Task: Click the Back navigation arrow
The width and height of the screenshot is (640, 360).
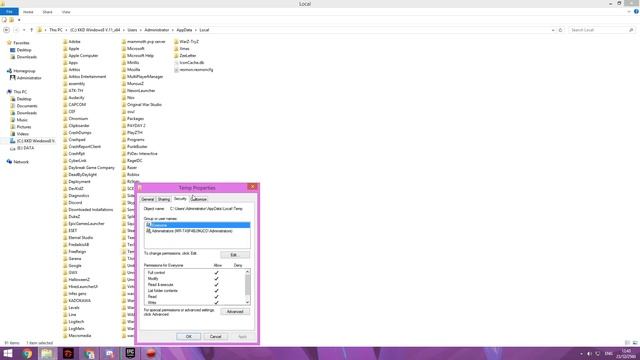Action: 6,30
